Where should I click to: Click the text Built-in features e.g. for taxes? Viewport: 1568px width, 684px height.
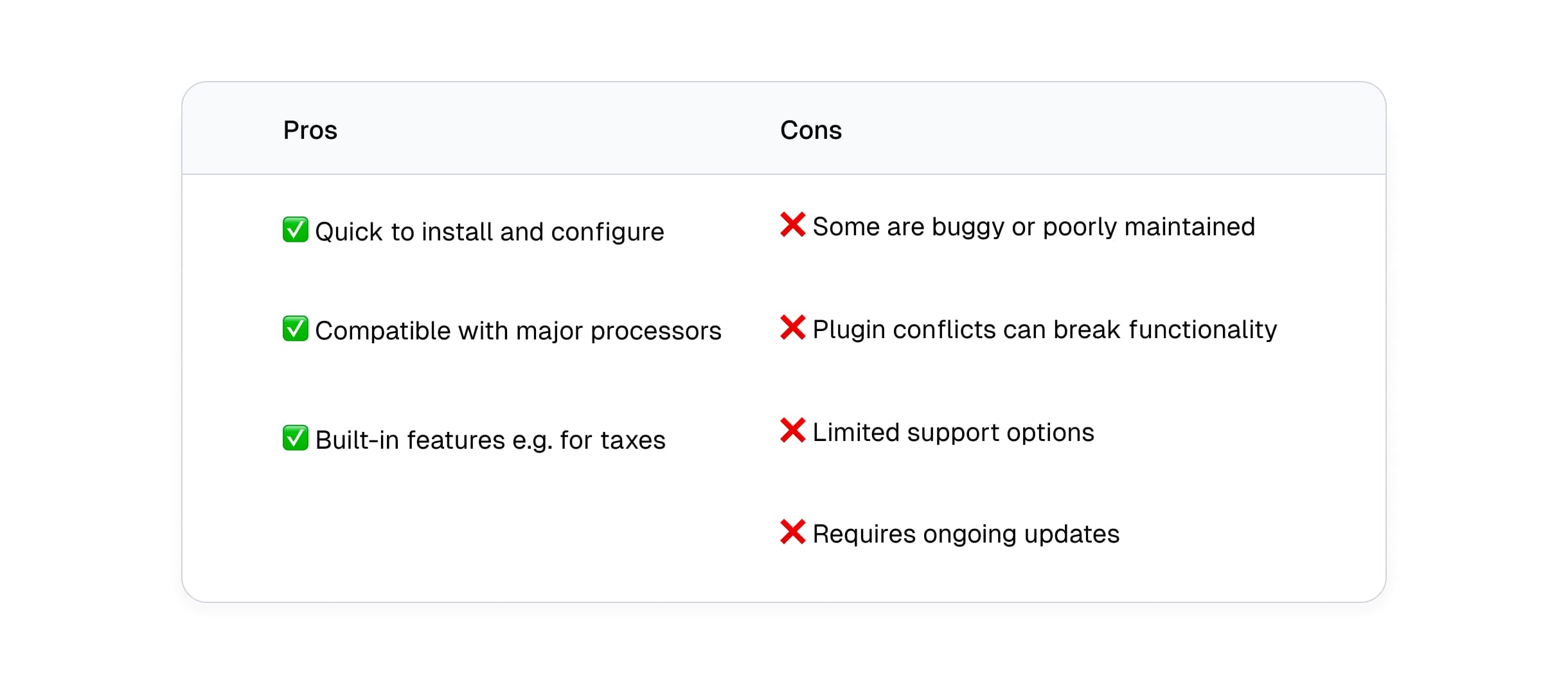[x=490, y=440]
